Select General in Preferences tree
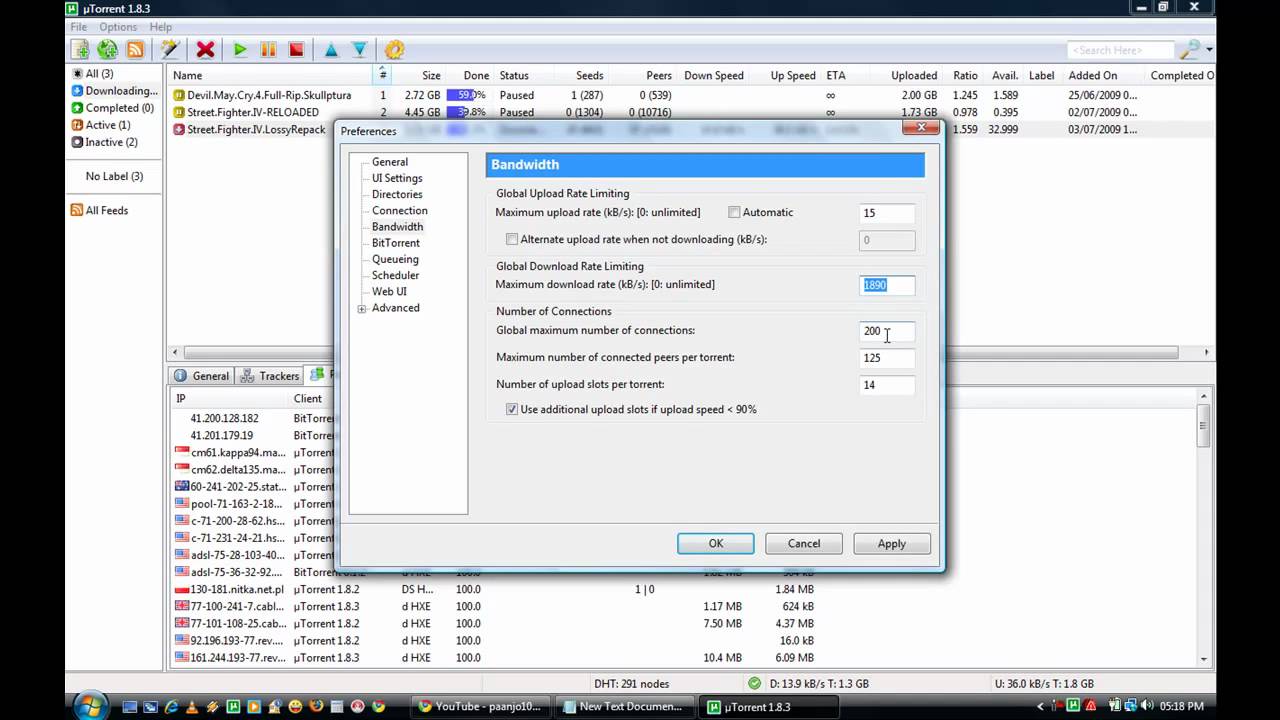Viewport: 1280px width, 720px height. pyautogui.click(x=390, y=162)
